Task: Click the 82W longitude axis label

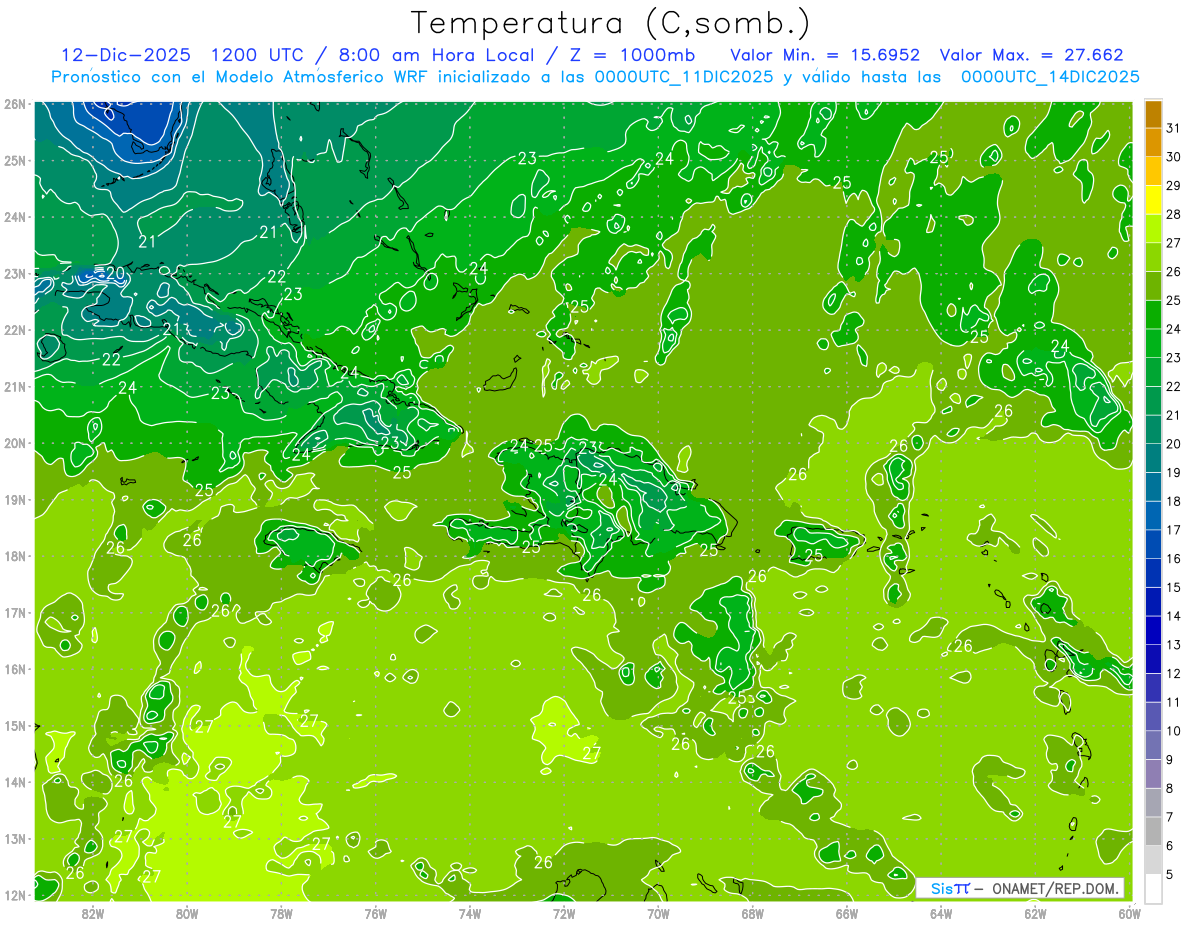Action: click(x=93, y=913)
